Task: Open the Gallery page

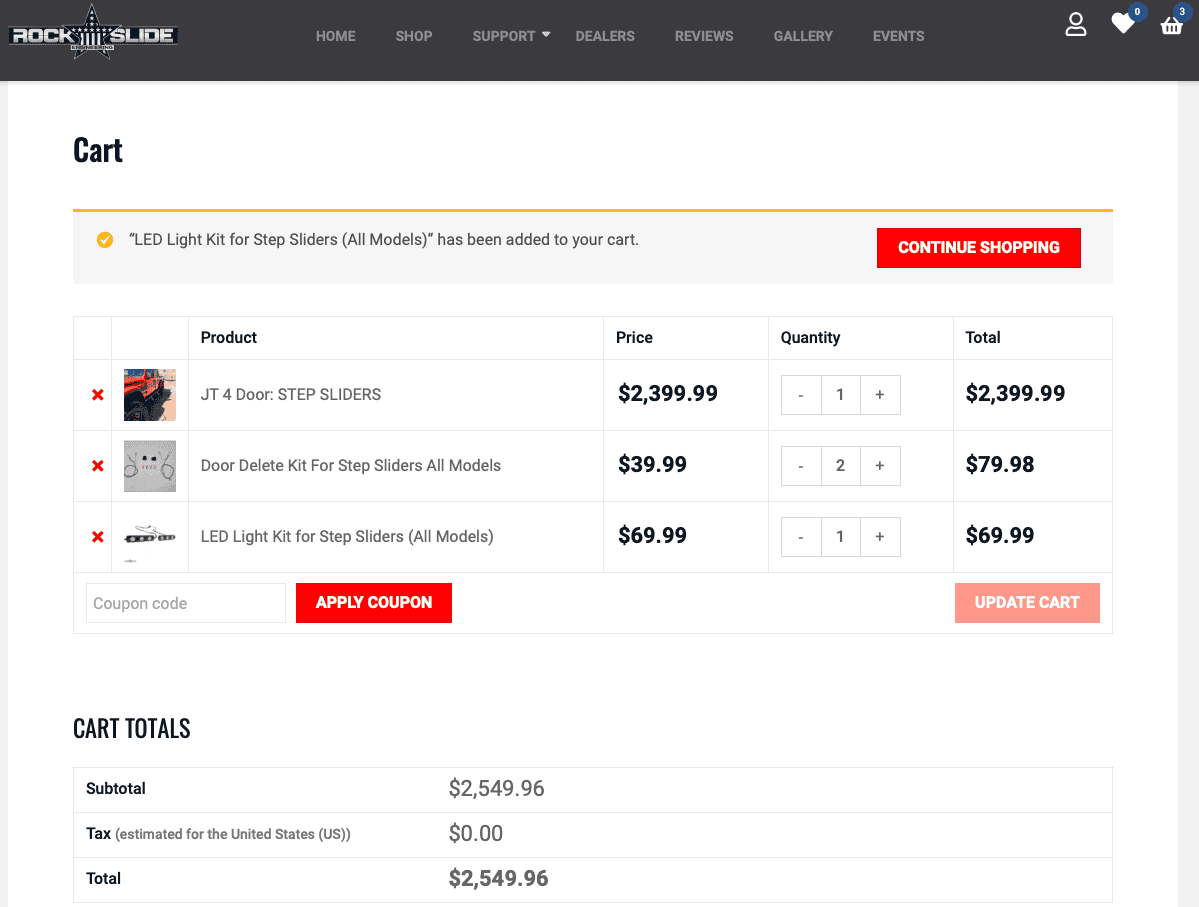Action: (x=803, y=36)
